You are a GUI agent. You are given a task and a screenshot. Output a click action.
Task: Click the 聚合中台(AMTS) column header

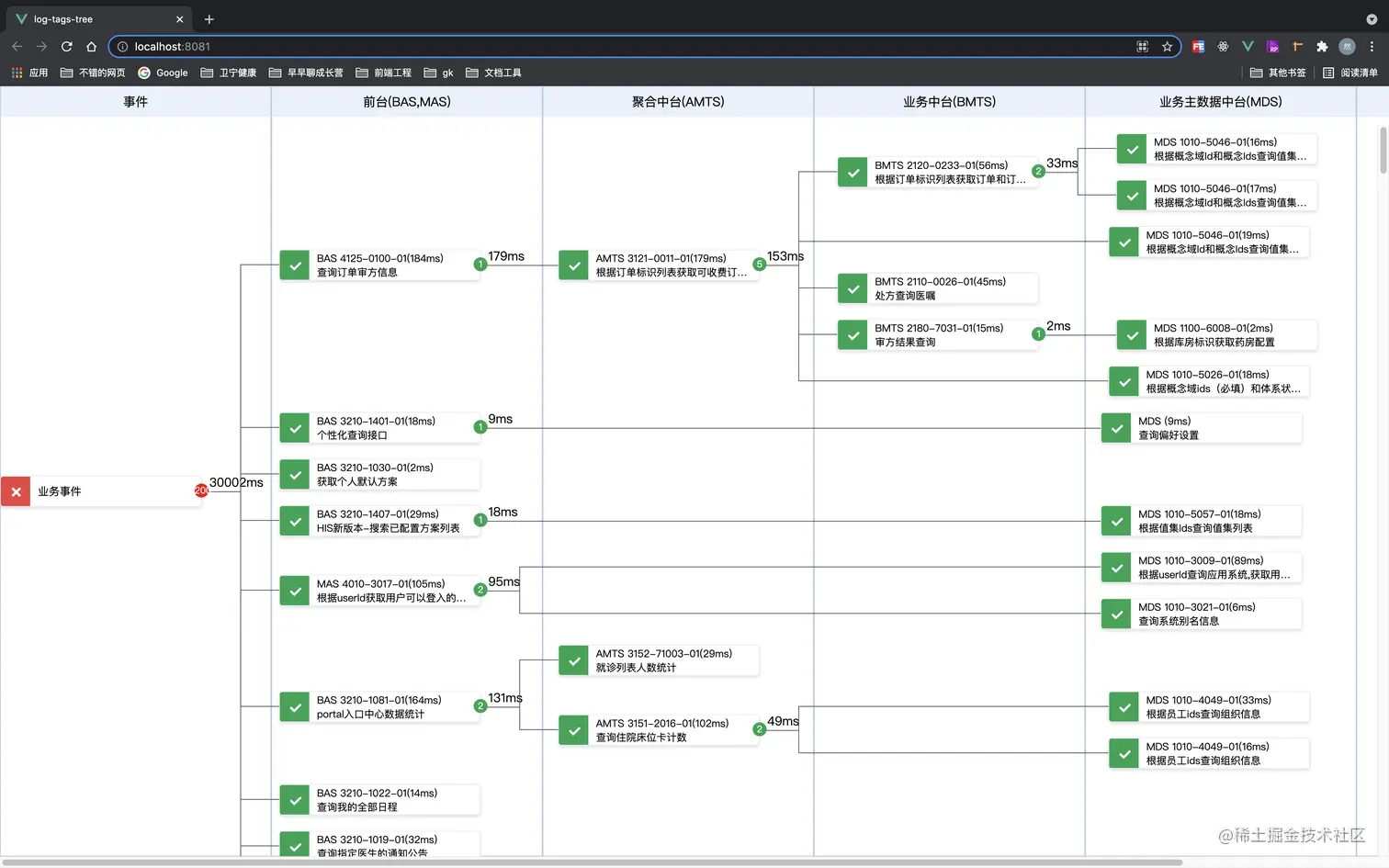tap(678, 102)
